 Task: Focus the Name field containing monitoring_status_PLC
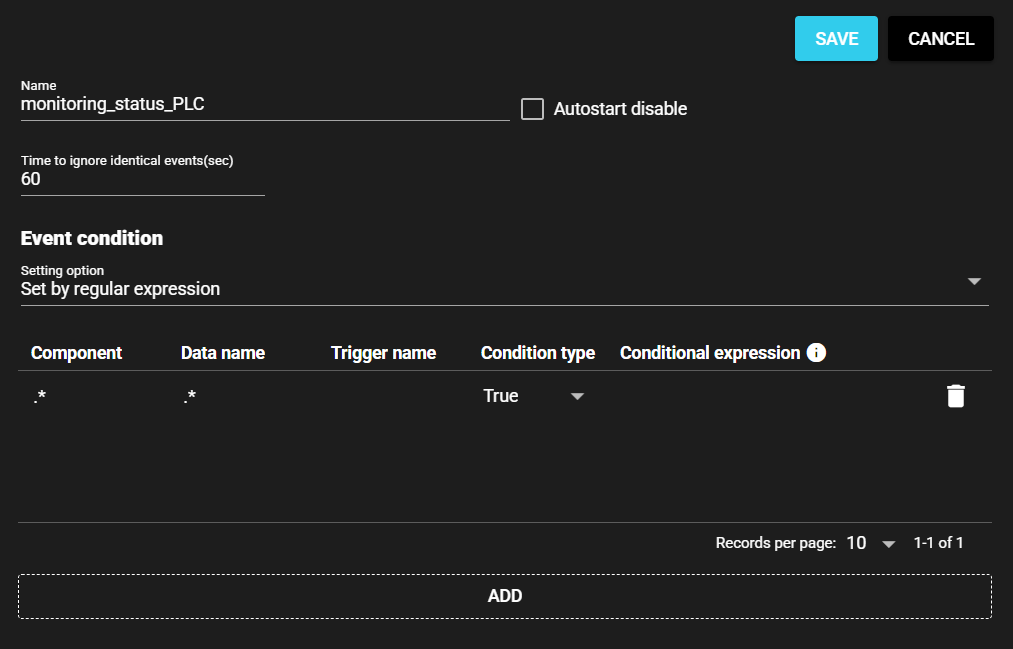pyautogui.click(x=264, y=104)
